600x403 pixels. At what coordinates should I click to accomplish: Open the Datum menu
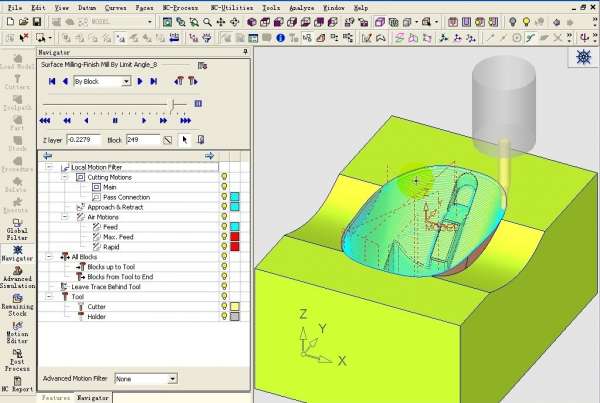86,8
